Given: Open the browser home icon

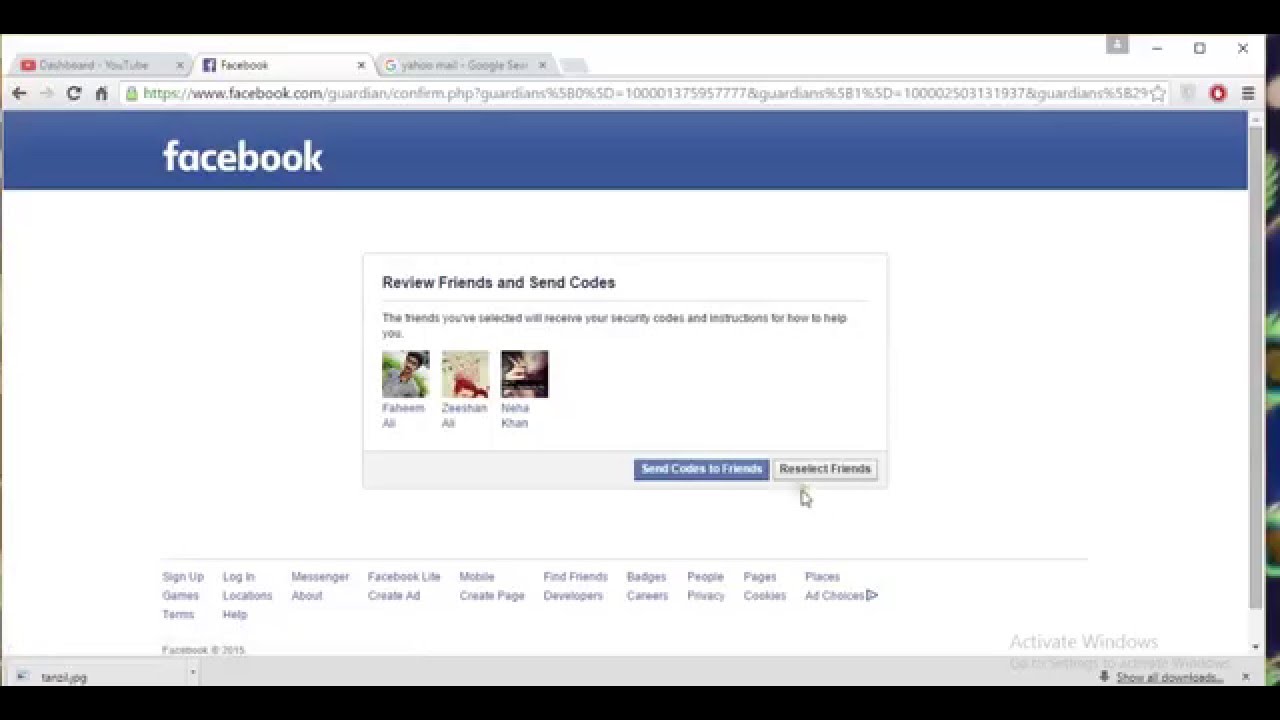Looking at the screenshot, I should pos(101,93).
